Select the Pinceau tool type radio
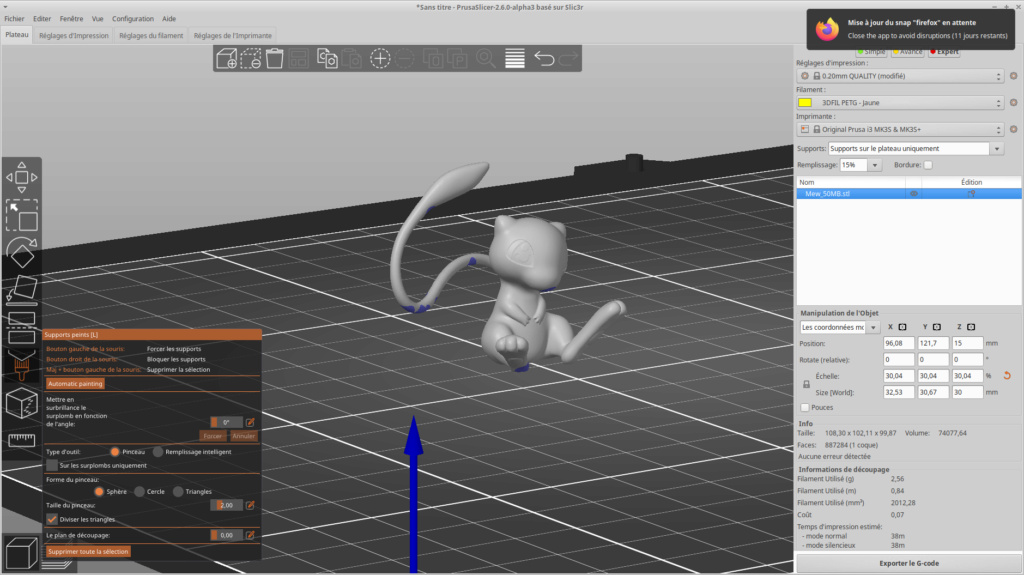 click(x=115, y=452)
